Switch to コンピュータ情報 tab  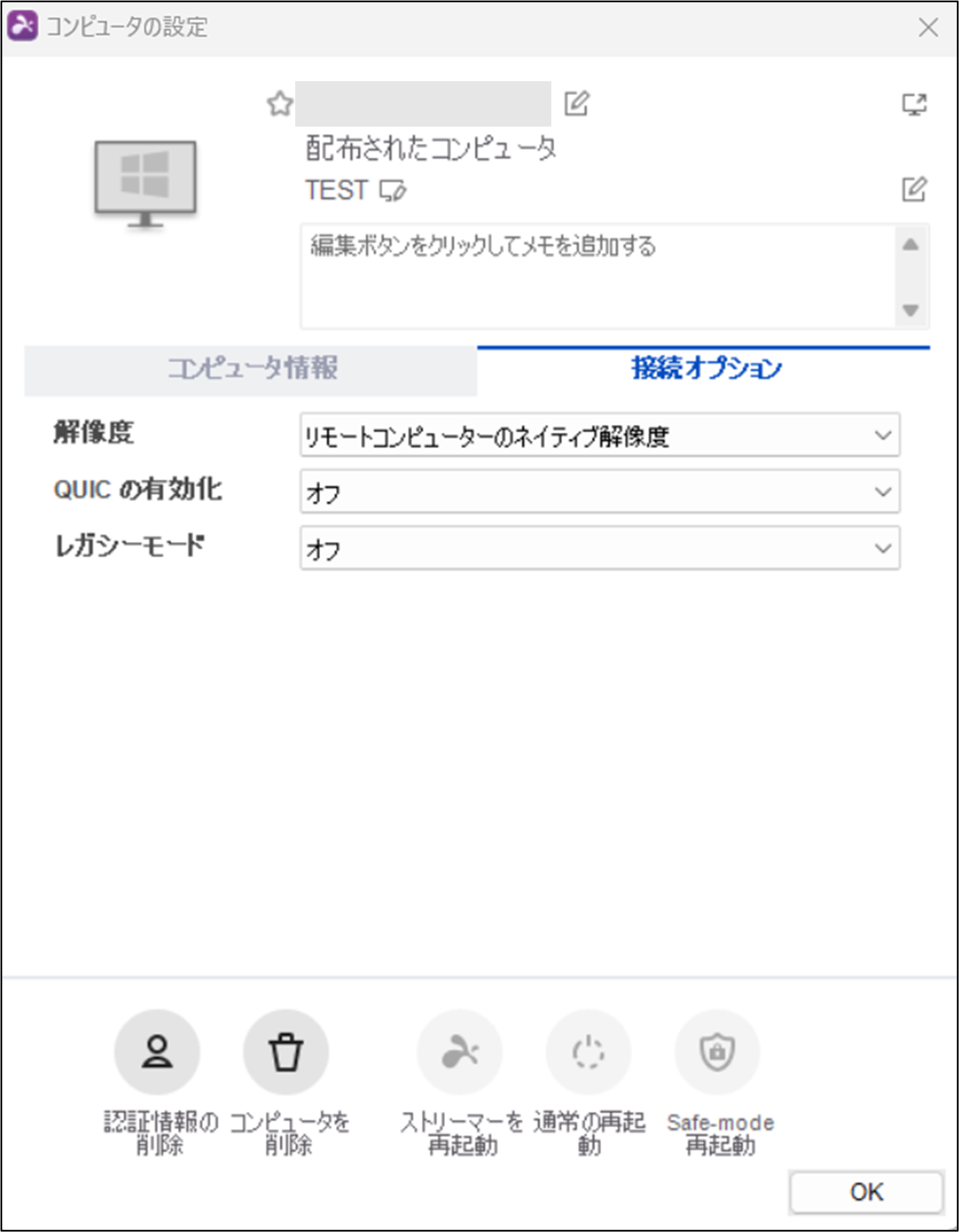pos(250,370)
